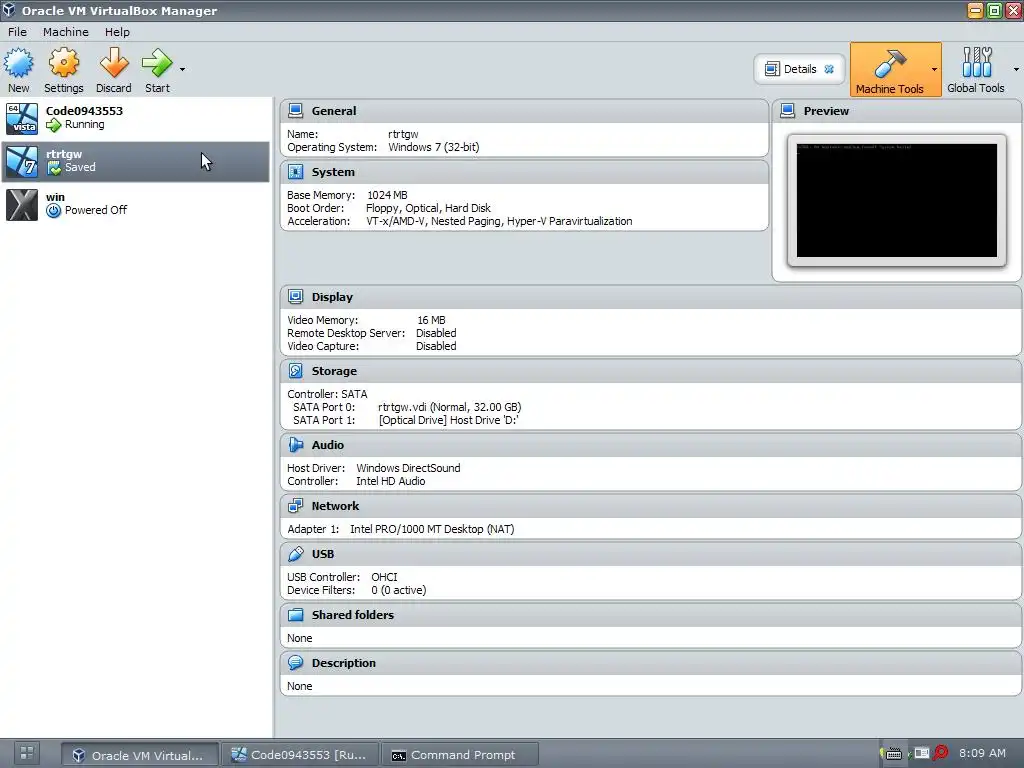Click the Saved state icon under rtrtgw

point(54,168)
